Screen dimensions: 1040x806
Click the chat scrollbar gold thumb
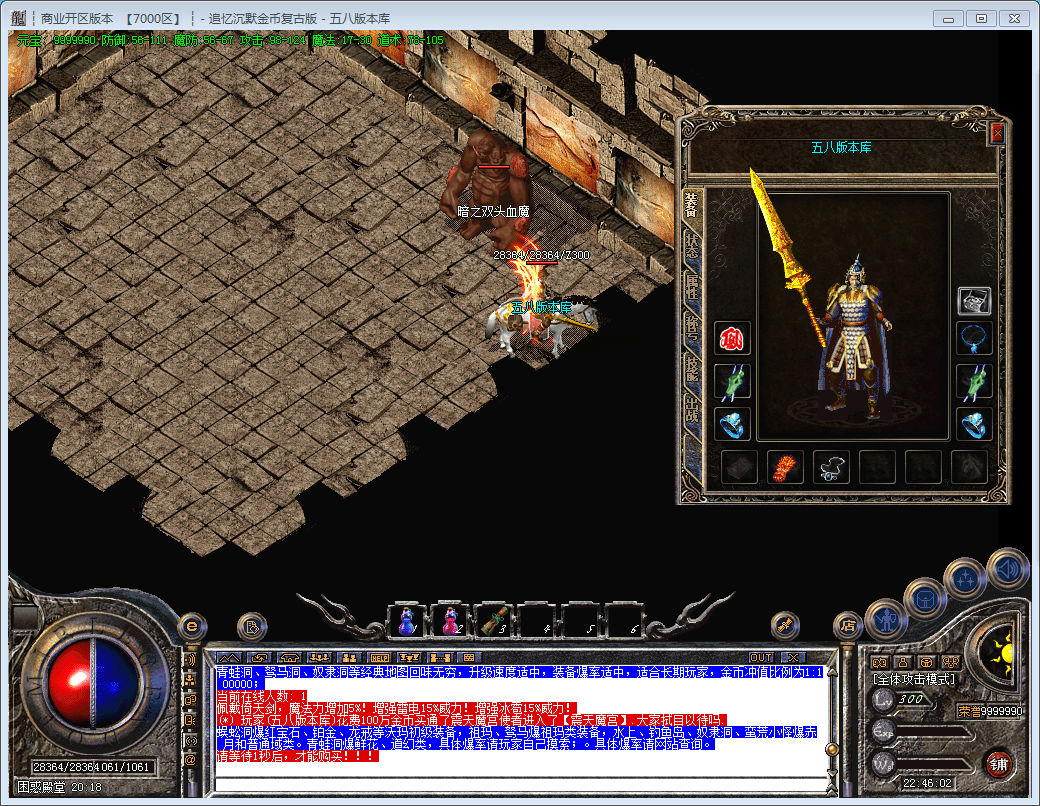pos(830,749)
